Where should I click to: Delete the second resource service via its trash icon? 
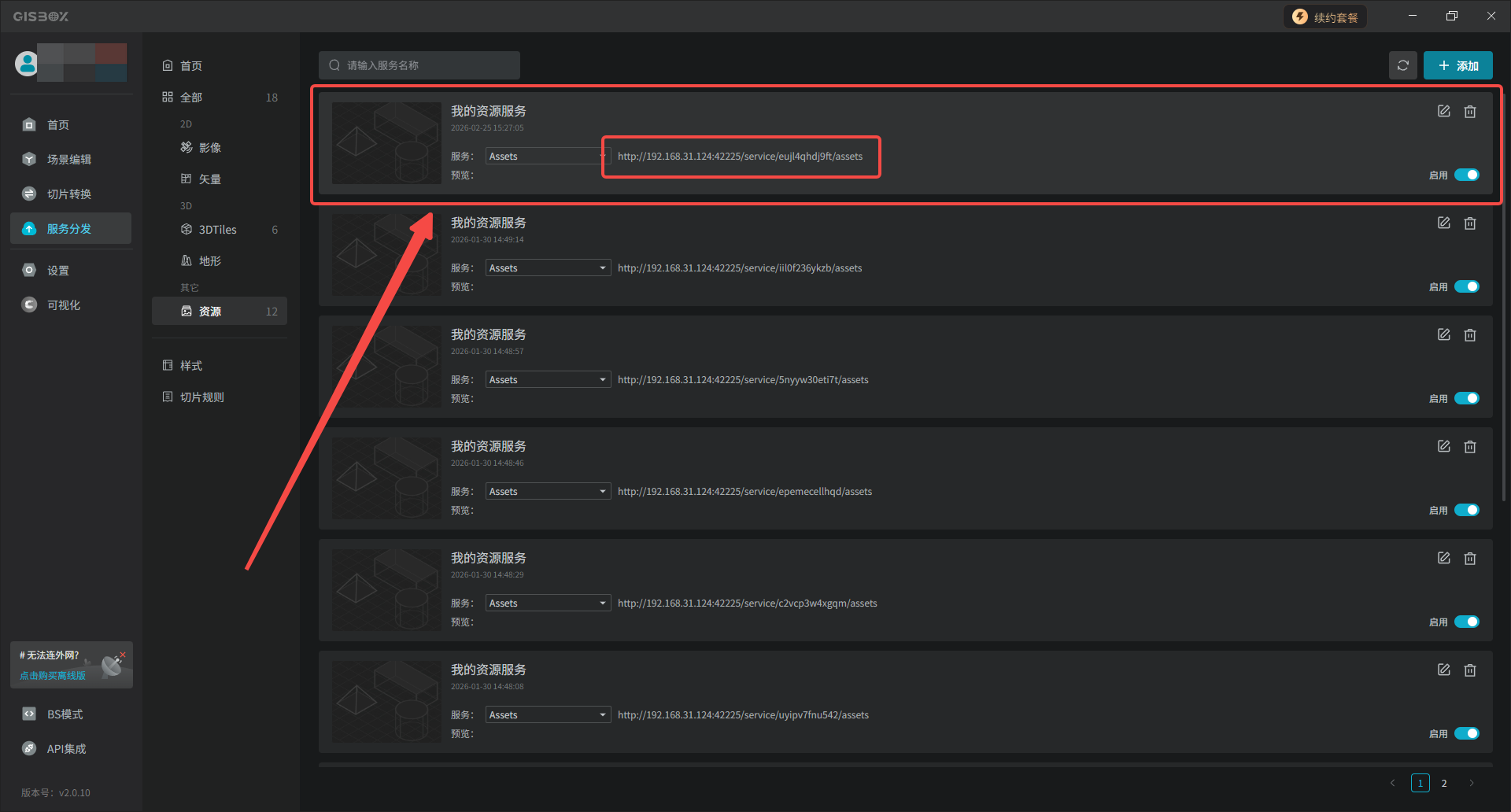(x=1469, y=223)
